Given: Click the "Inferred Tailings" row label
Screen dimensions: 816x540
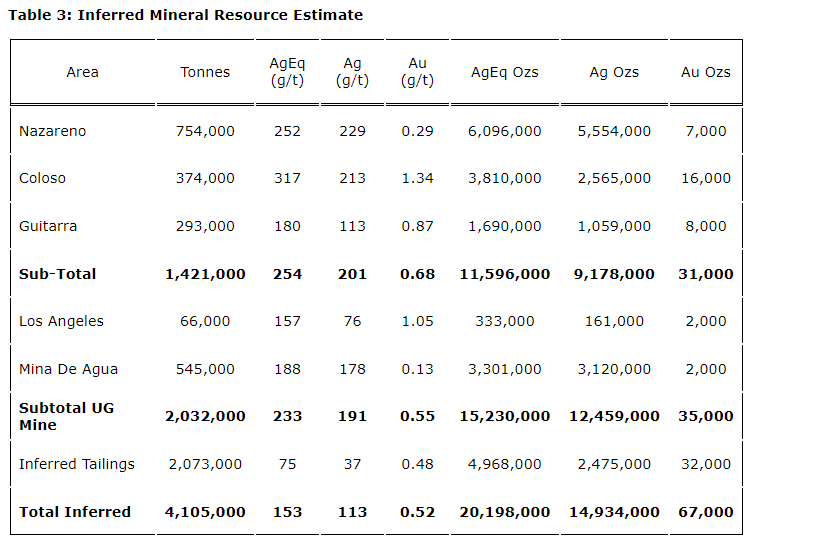Looking at the screenshot, I should click(76, 464).
